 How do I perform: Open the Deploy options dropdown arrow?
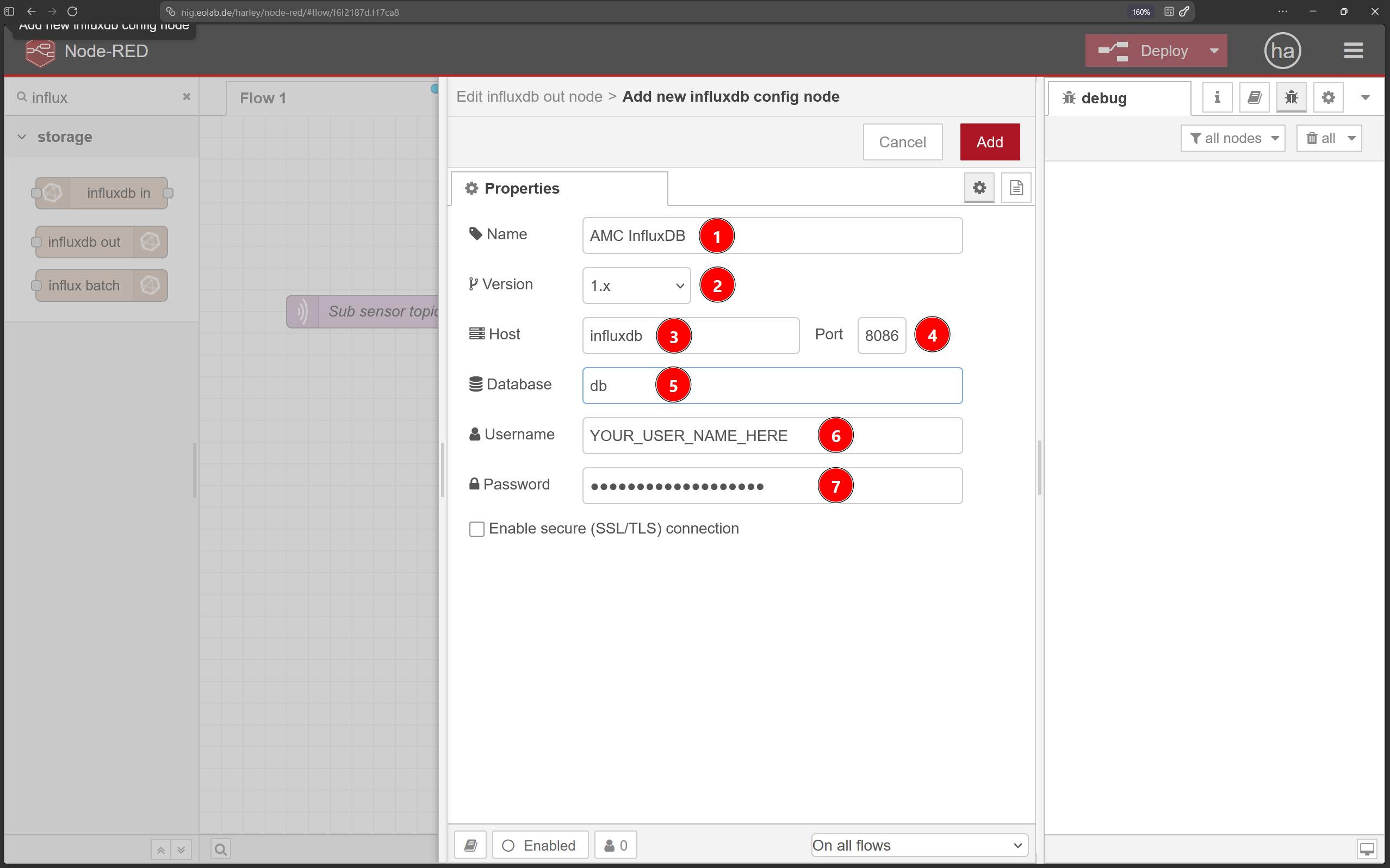point(1214,51)
